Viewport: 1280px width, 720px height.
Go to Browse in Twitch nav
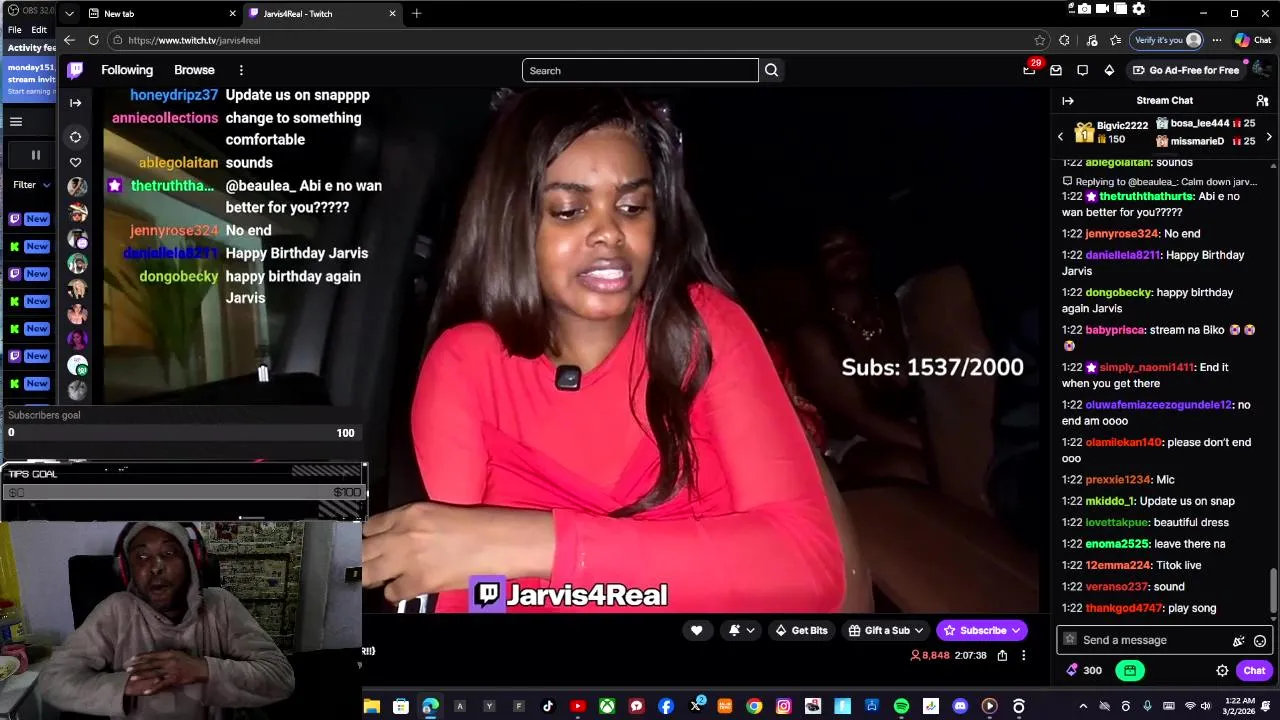click(x=194, y=70)
